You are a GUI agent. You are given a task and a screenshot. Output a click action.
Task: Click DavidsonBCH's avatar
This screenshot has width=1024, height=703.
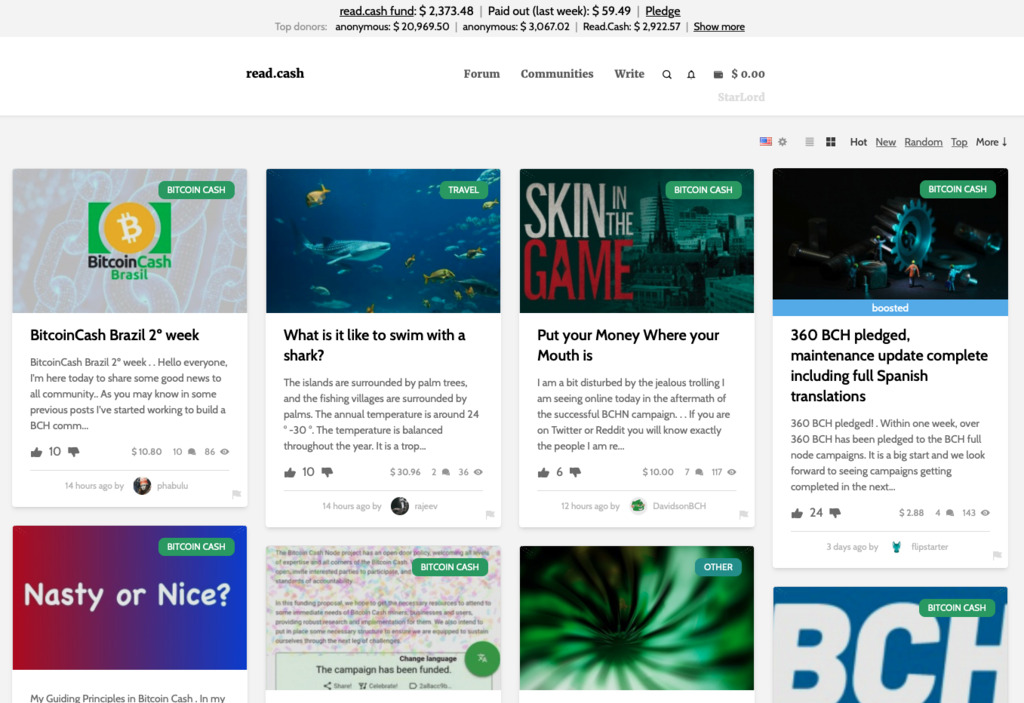pos(638,506)
